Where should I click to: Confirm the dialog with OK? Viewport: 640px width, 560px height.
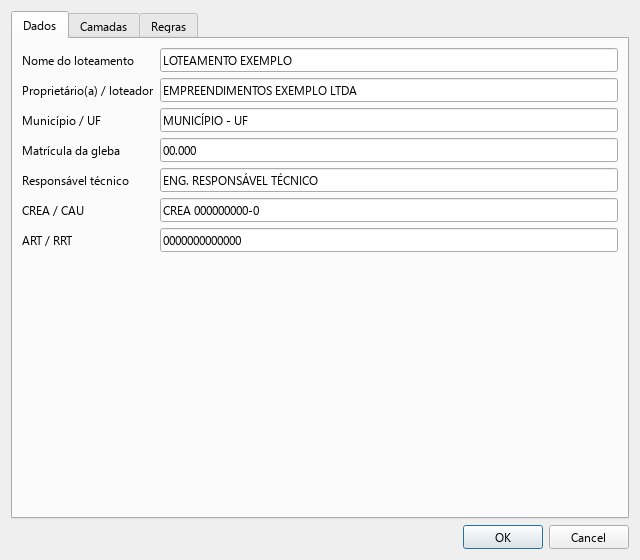click(x=503, y=537)
